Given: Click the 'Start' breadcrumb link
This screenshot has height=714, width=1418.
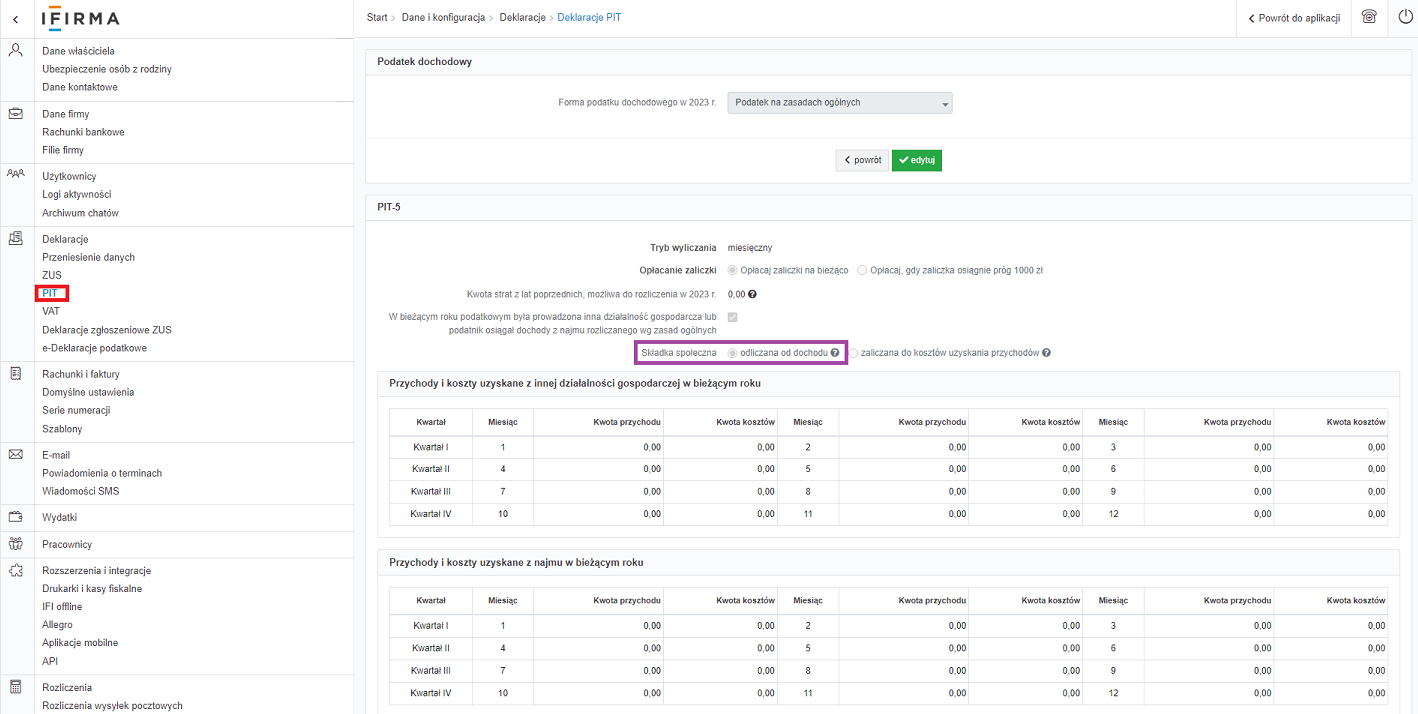Looking at the screenshot, I should (377, 18).
